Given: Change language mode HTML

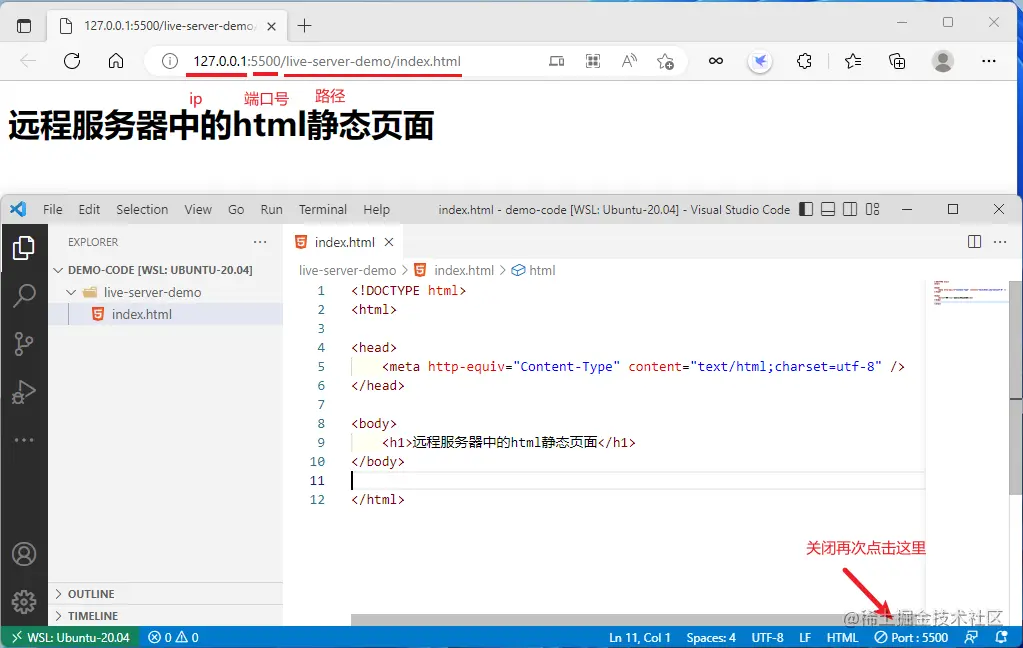Looking at the screenshot, I should point(842,638).
